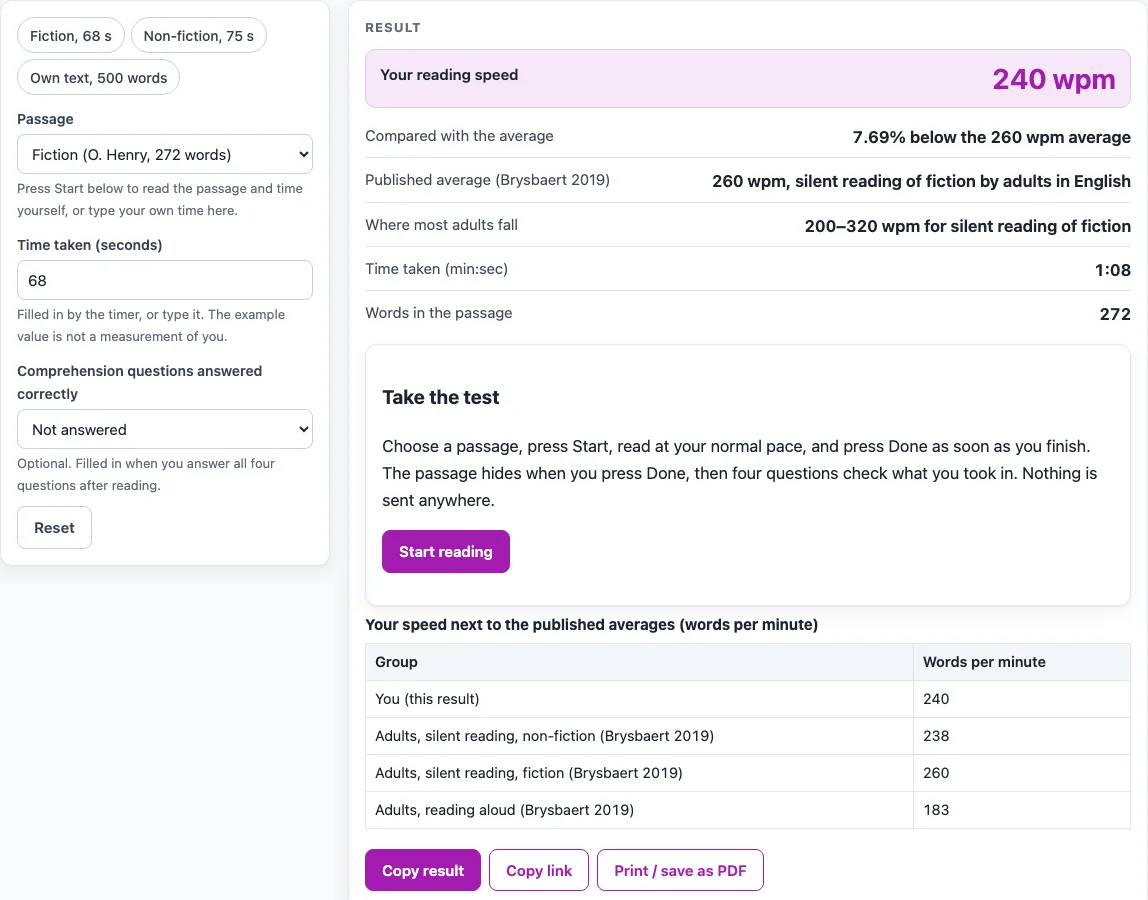Click the 'Words in the passage' label

coord(439,313)
